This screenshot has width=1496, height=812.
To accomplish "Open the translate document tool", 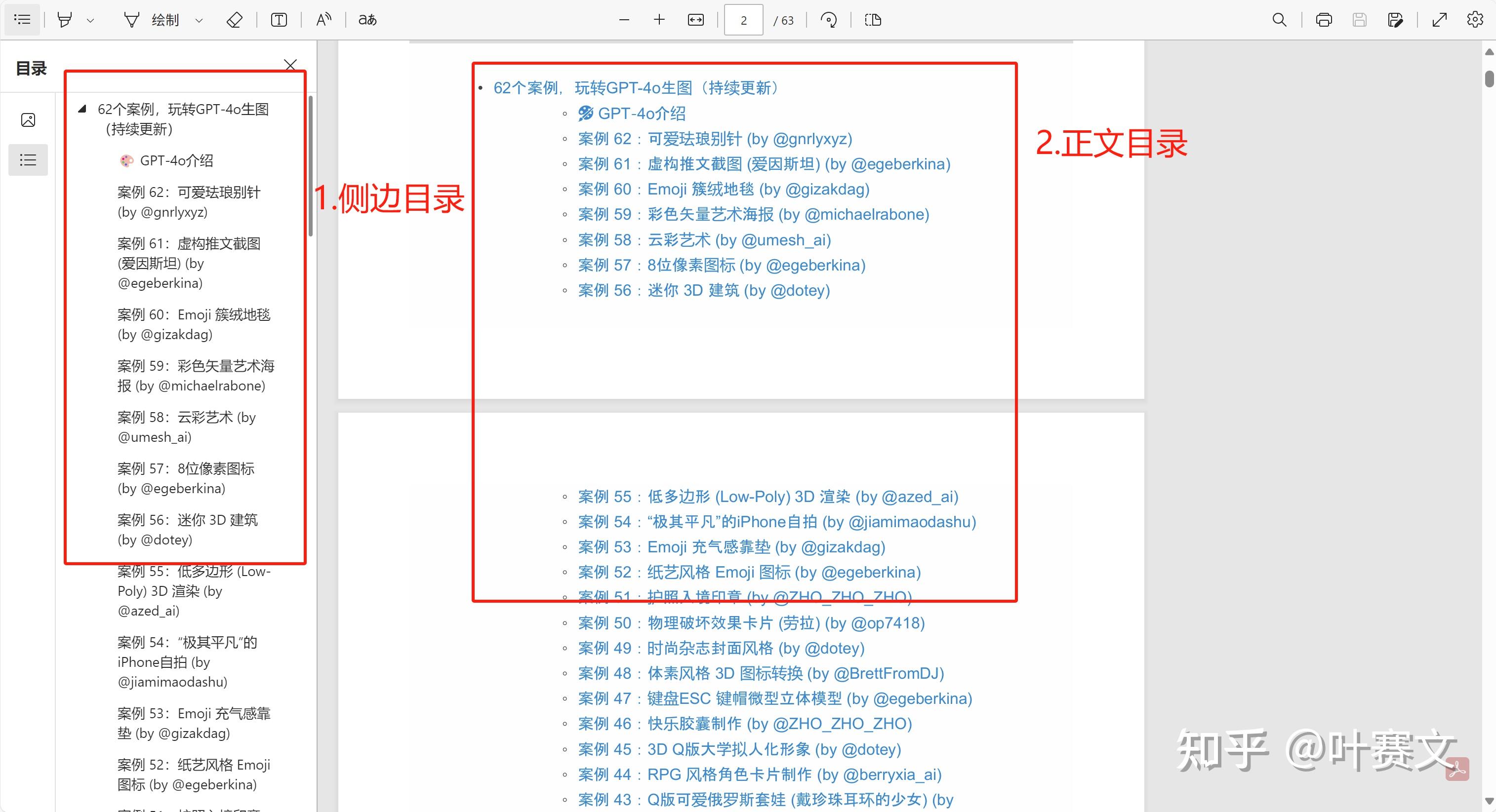I will [366, 19].
